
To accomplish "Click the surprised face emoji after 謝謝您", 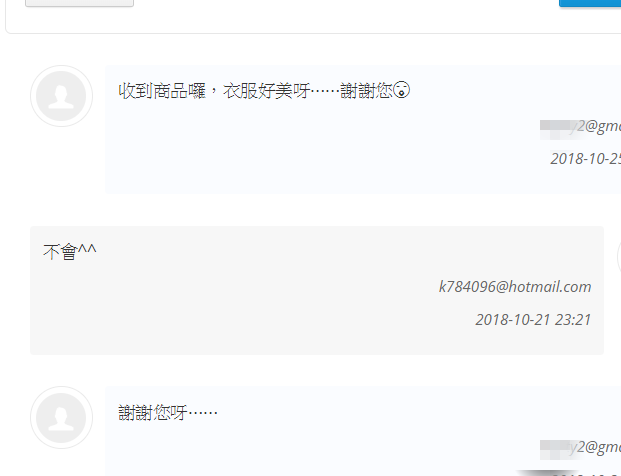I will click(x=402, y=90).
